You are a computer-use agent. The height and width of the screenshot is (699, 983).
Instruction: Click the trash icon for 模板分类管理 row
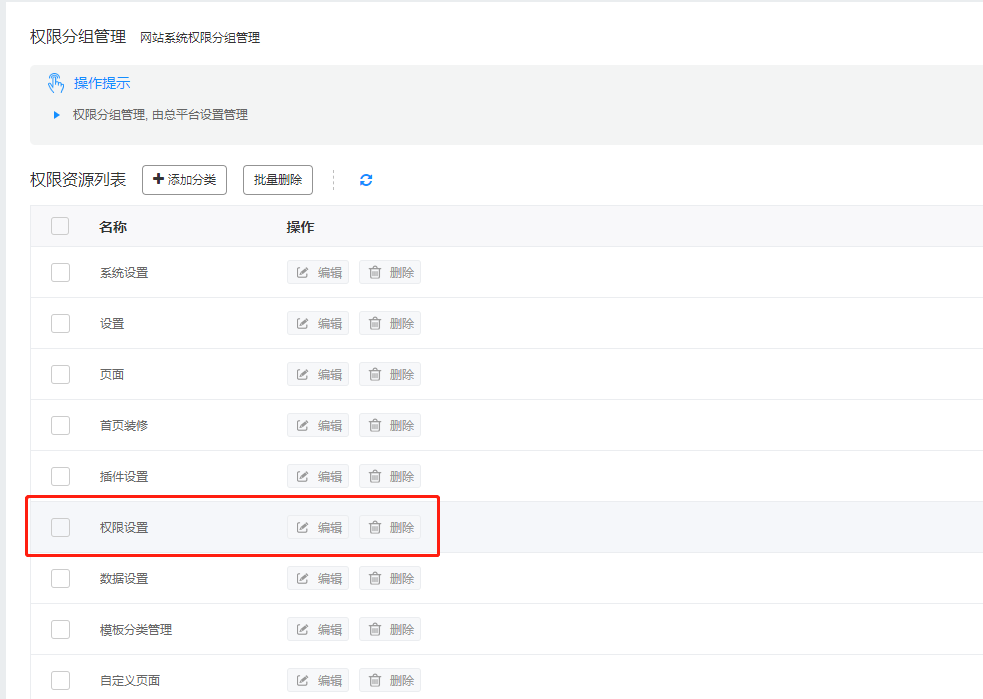coord(375,629)
